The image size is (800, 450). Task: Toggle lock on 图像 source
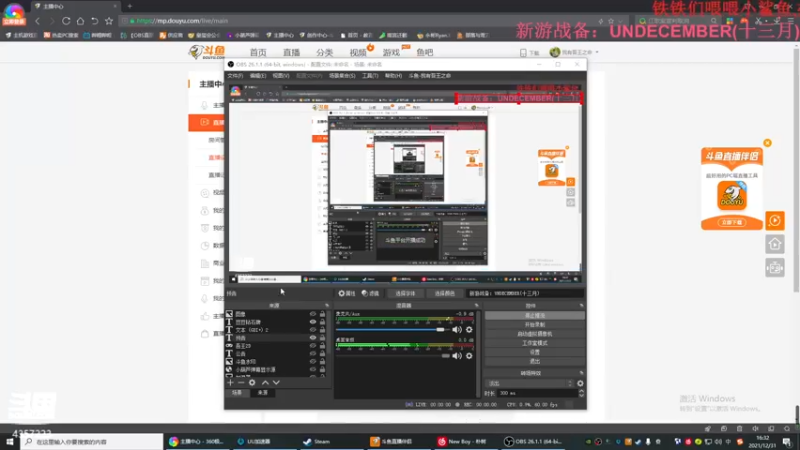tap(322, 314)
